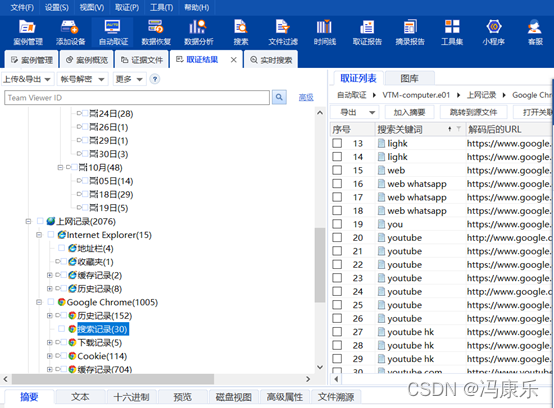Click the blue help question mark icon
The image size is (554, 408).
pyautogui.click(x=154, y=79)
